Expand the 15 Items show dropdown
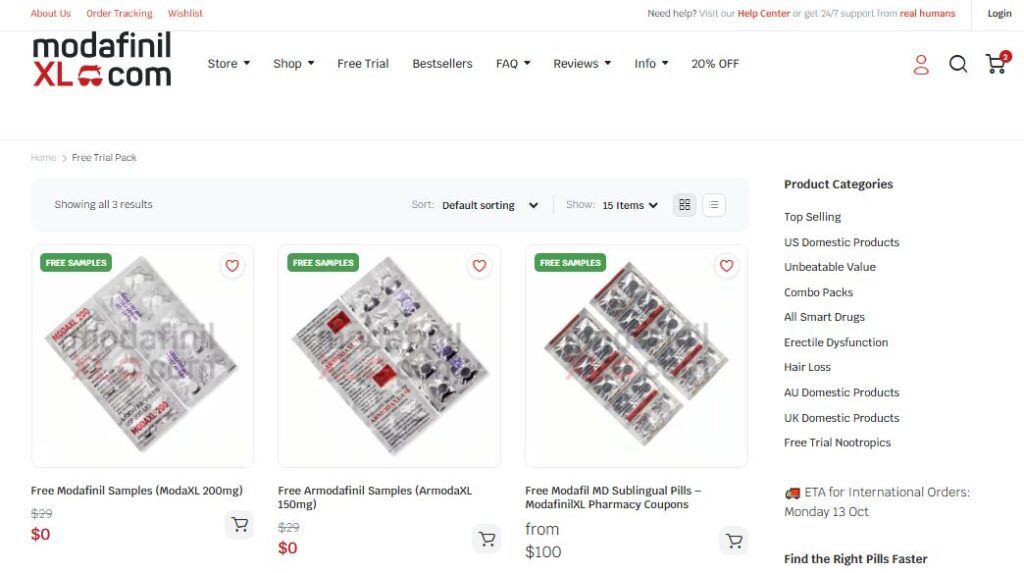 (x=630, y=205)
